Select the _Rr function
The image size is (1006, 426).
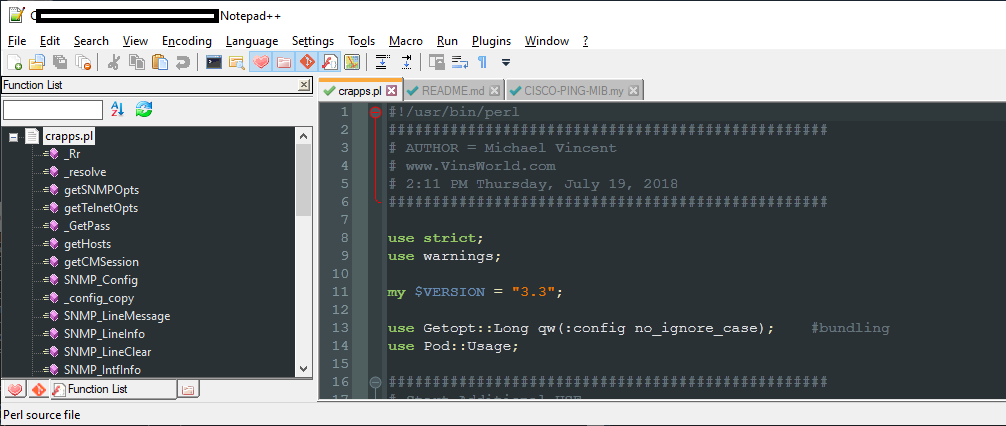pos(72,154)
